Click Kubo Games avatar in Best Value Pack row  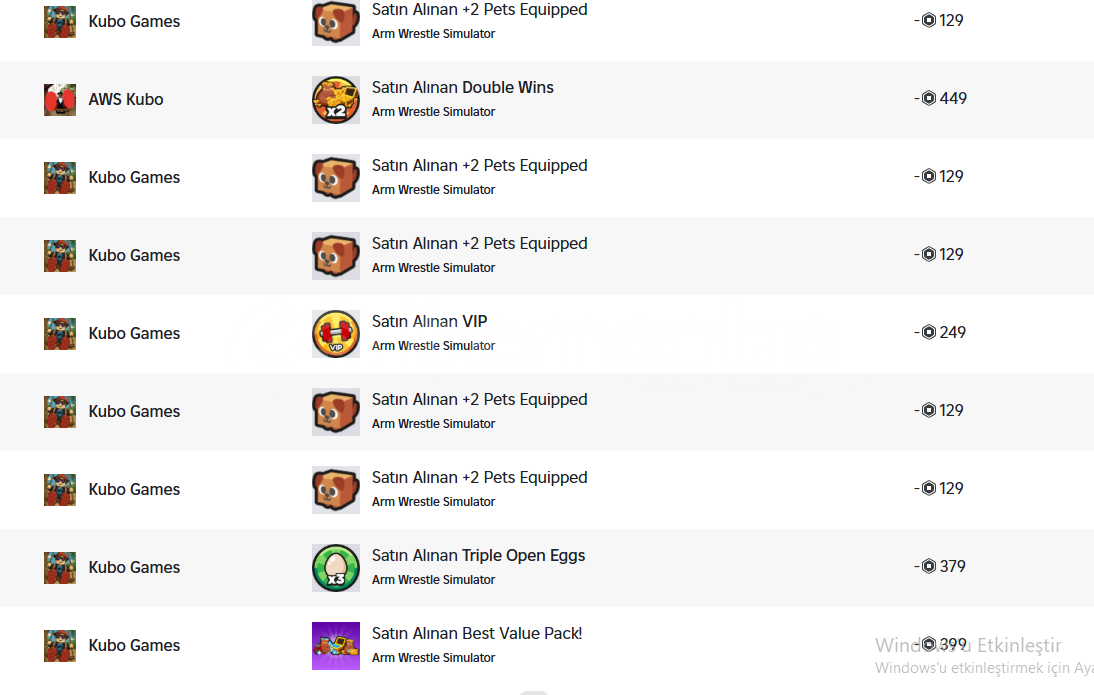pyautogui.click(x=60, y=645)
